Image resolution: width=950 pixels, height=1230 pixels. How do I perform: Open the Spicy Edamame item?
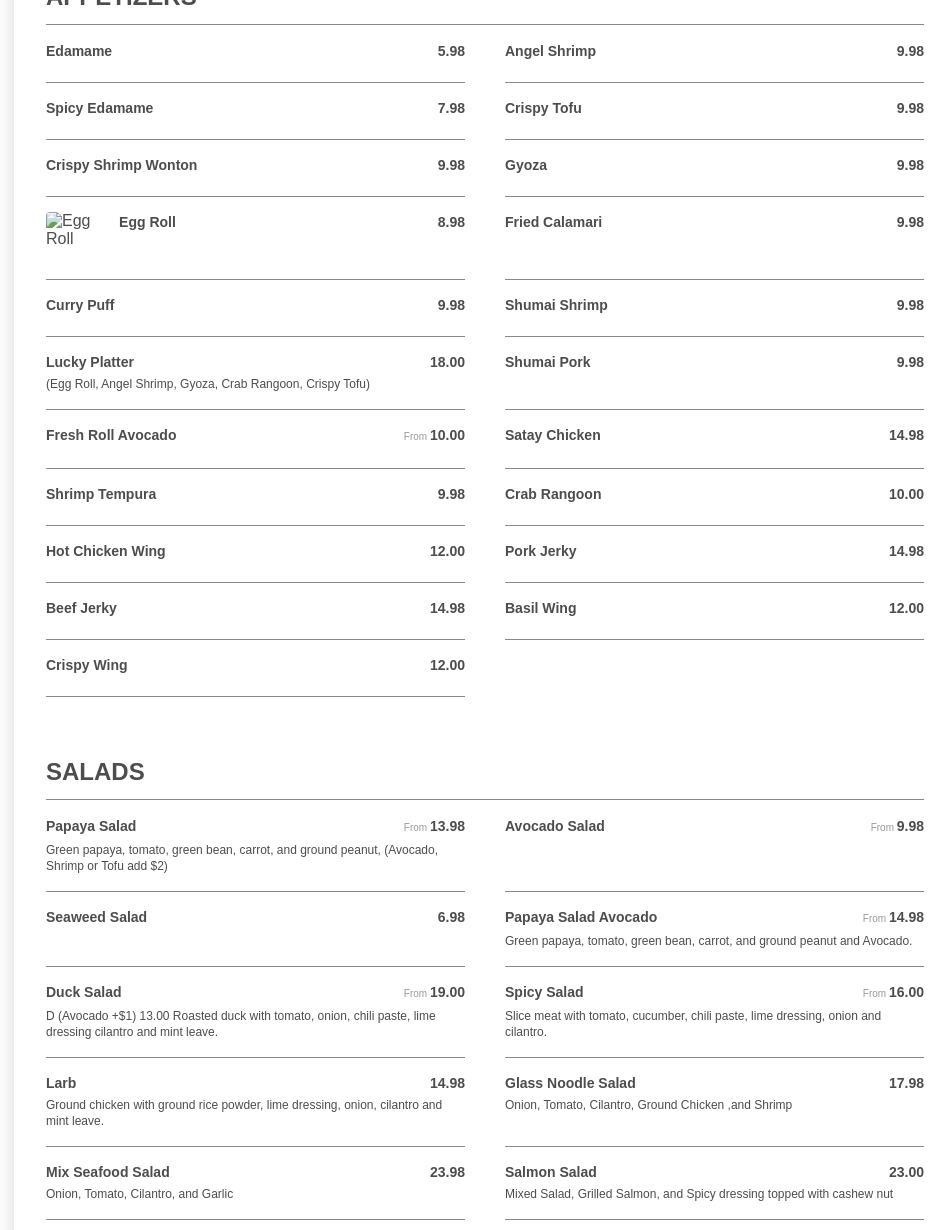click(x=100, y=108)
